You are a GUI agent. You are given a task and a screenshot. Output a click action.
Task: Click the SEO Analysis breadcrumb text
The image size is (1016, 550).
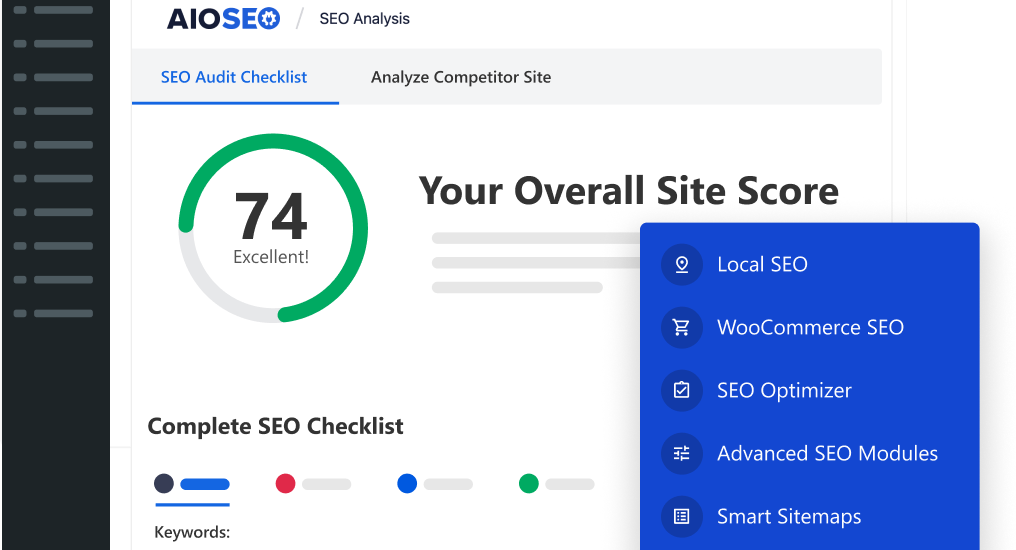[x=364, y=19]
